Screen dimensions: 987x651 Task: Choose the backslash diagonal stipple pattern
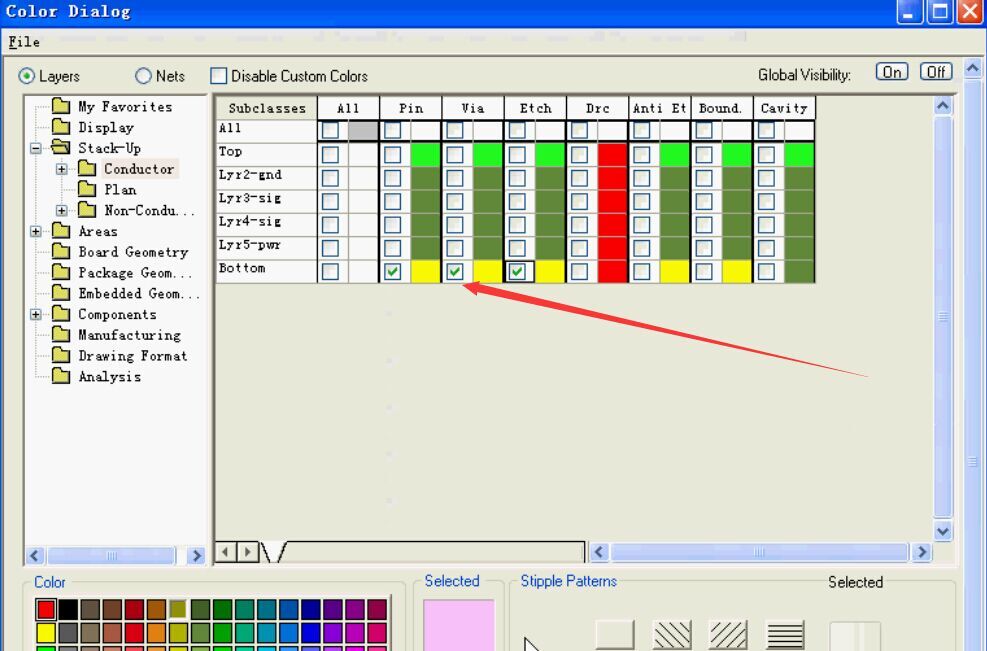[x=672, y=635]
